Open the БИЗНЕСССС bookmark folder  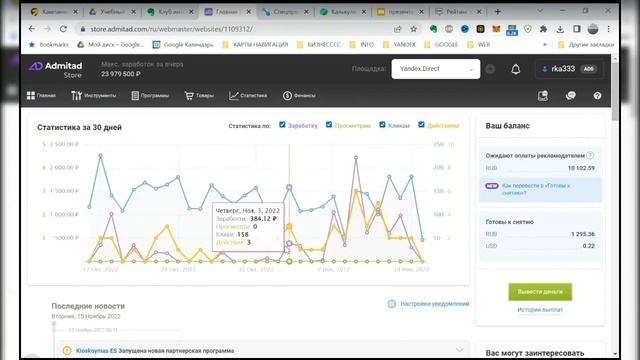(x=319, y=44)
